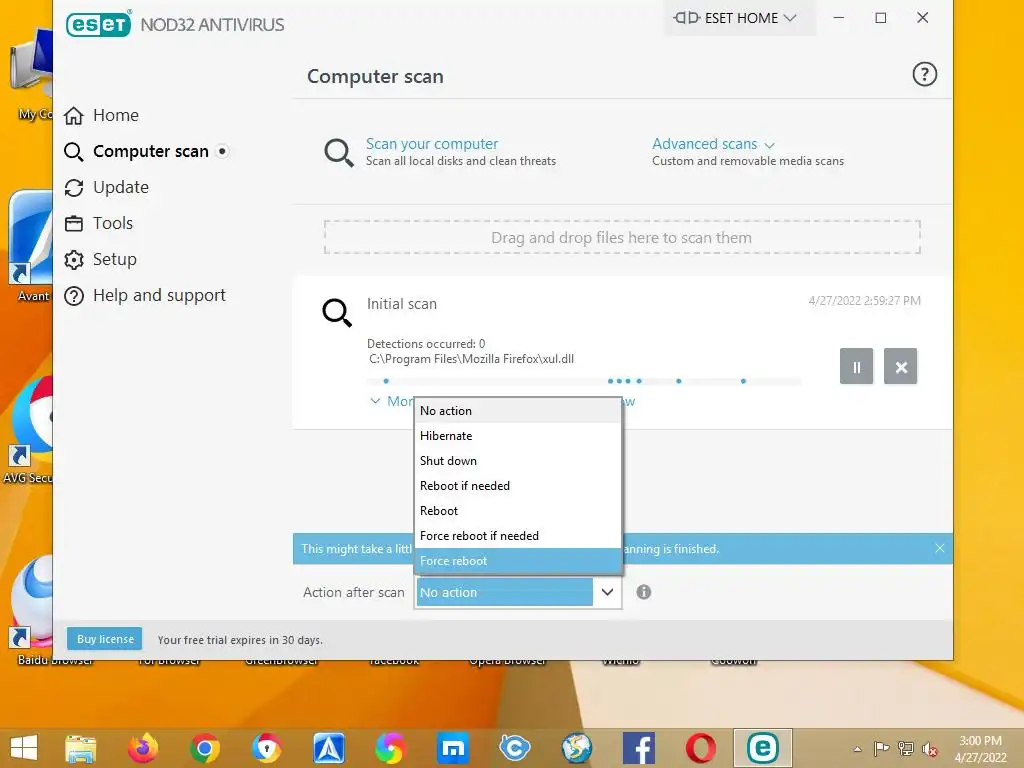Pick the Reboot option
This screenshot has width=1024, height=768.
coord(518,511)
